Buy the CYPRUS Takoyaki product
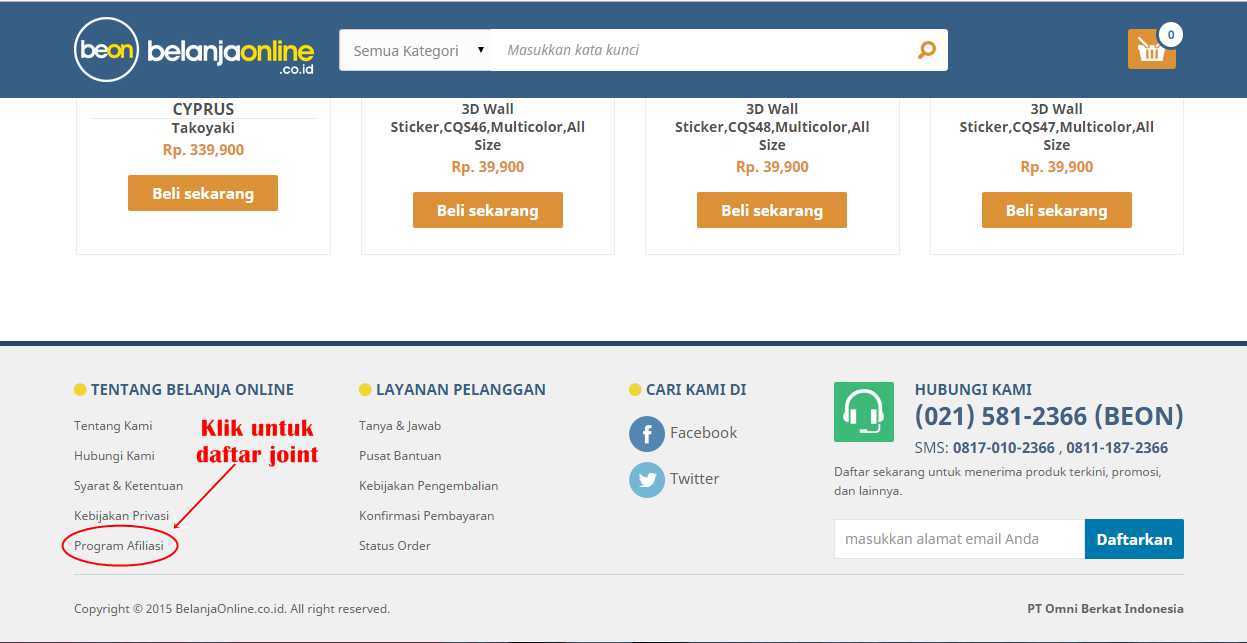Viewport: 1247px width, 643px height. 202,192
